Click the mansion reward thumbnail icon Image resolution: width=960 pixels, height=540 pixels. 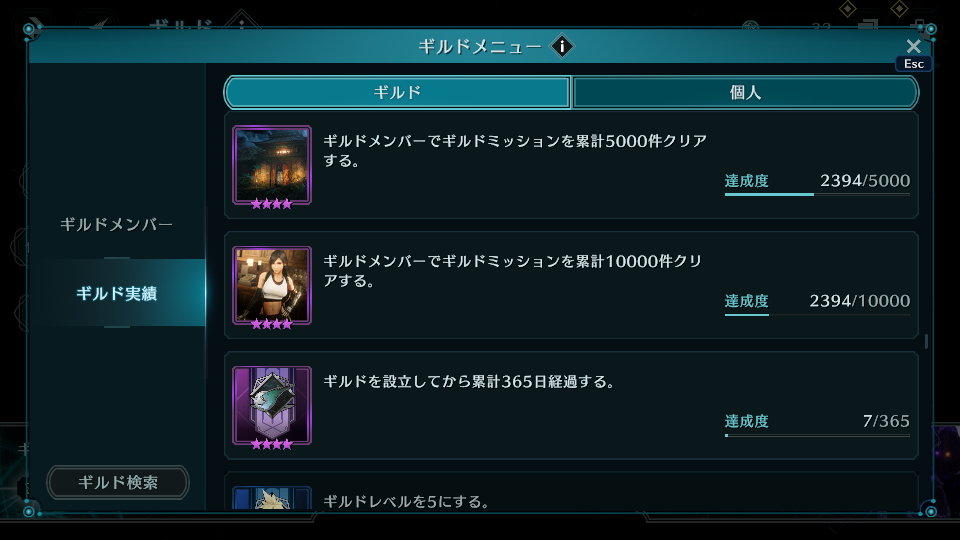(x=272, y=165)
